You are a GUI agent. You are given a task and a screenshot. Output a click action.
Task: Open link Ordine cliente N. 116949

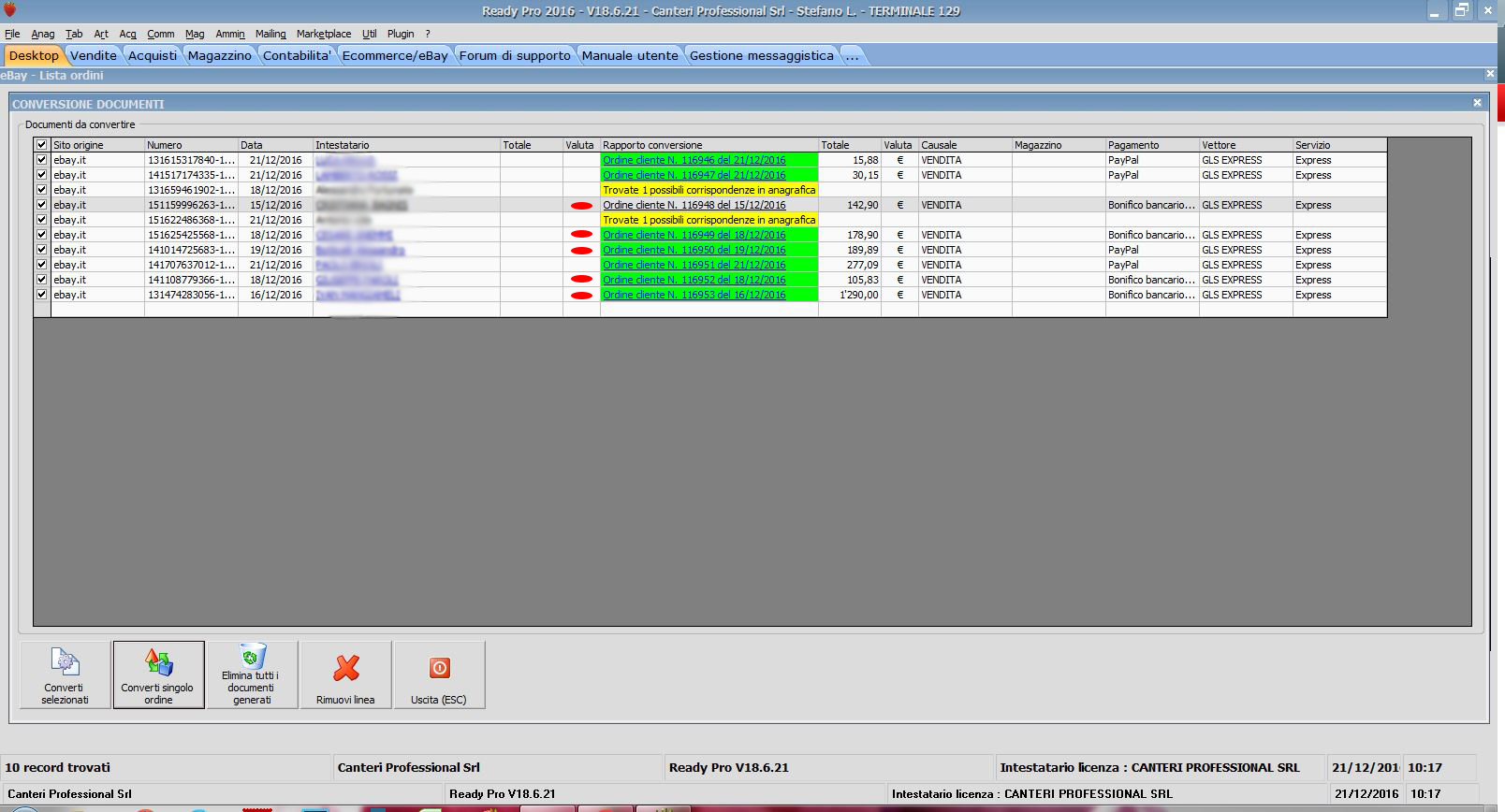click(694, 235)
